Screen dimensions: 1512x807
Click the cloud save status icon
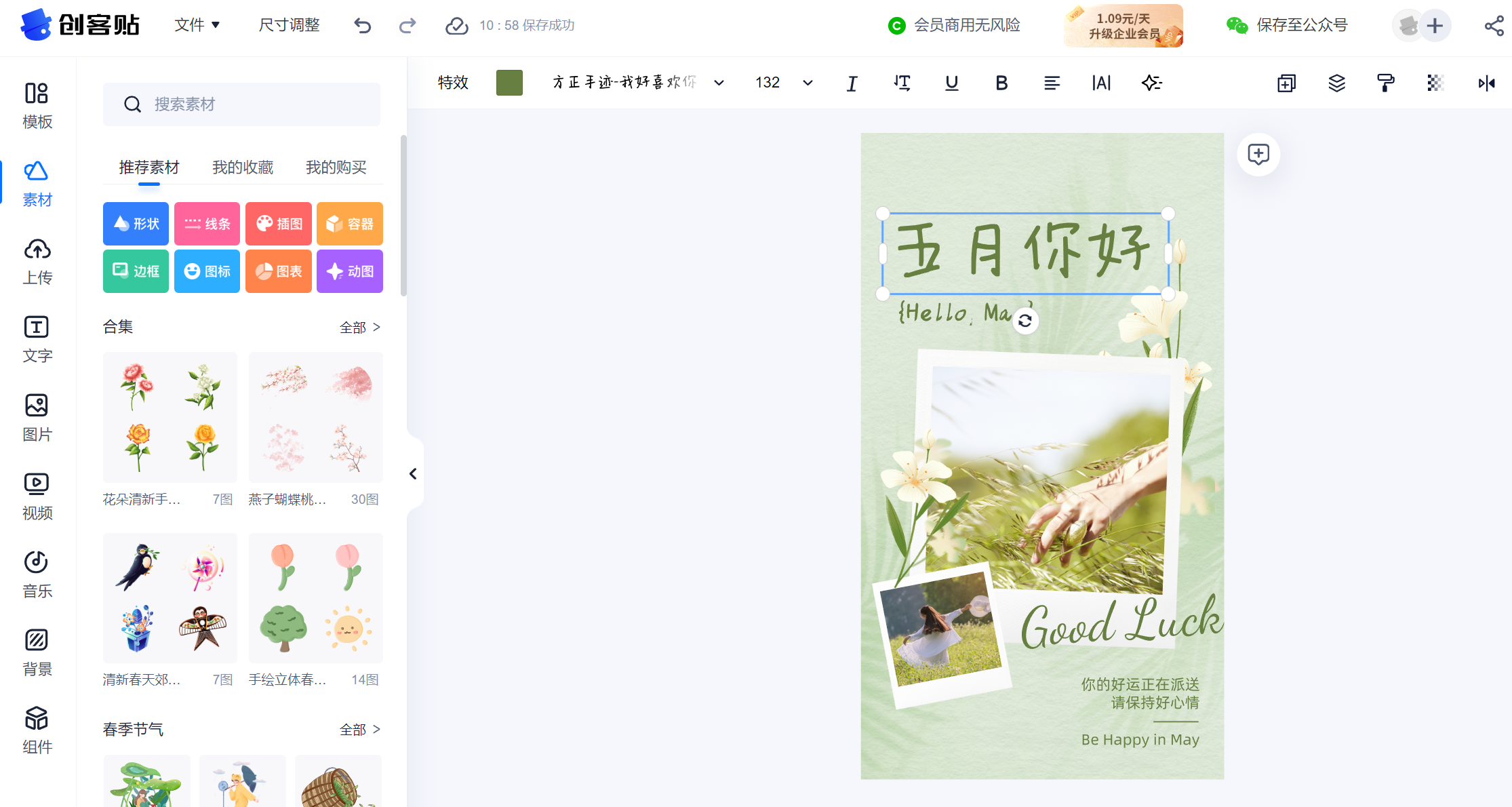[x=456, y=26]
